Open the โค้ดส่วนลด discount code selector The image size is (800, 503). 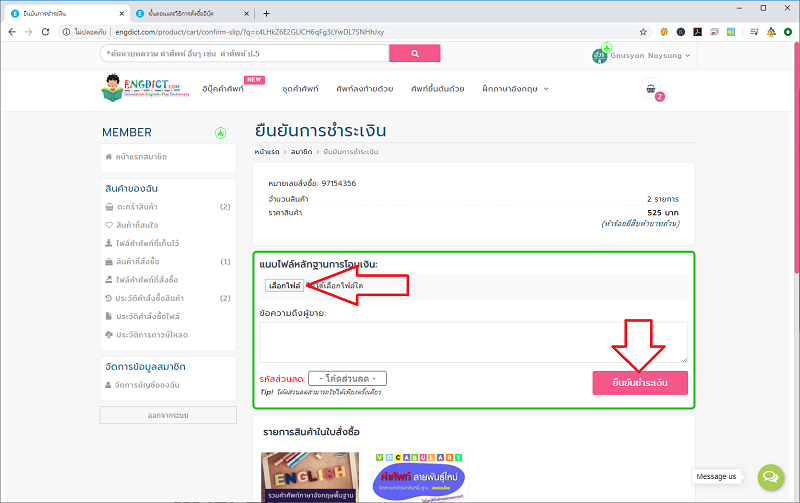click(x=347, y=378)
